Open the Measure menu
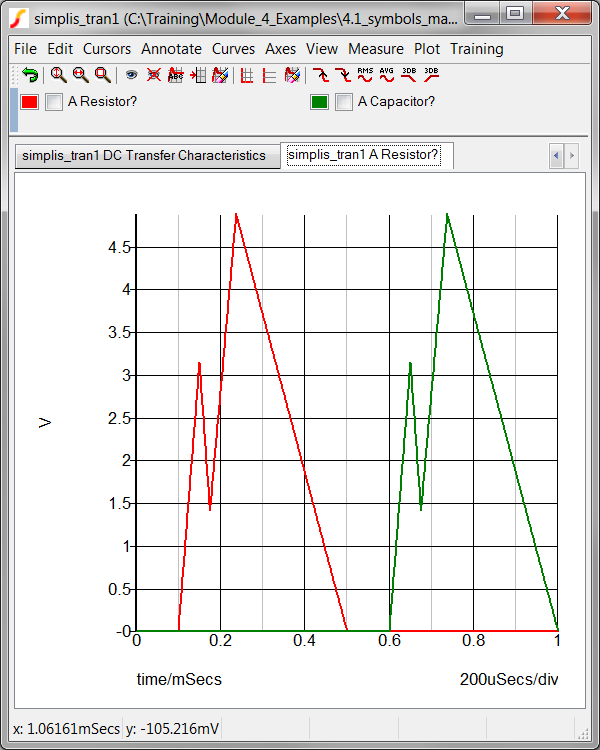The image size is (600, 750). 376,49
